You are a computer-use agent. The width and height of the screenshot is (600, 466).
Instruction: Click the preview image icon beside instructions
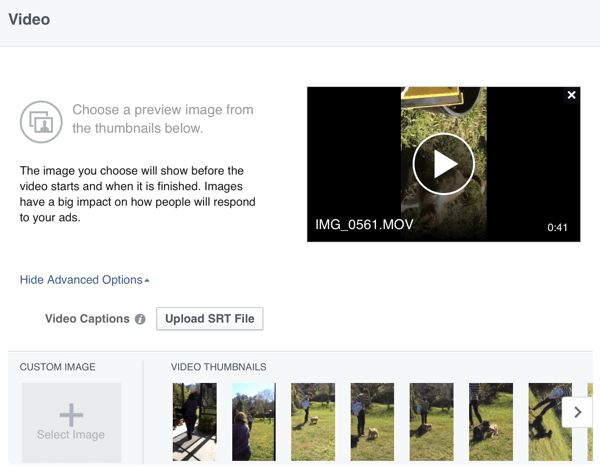pos(41,121)
